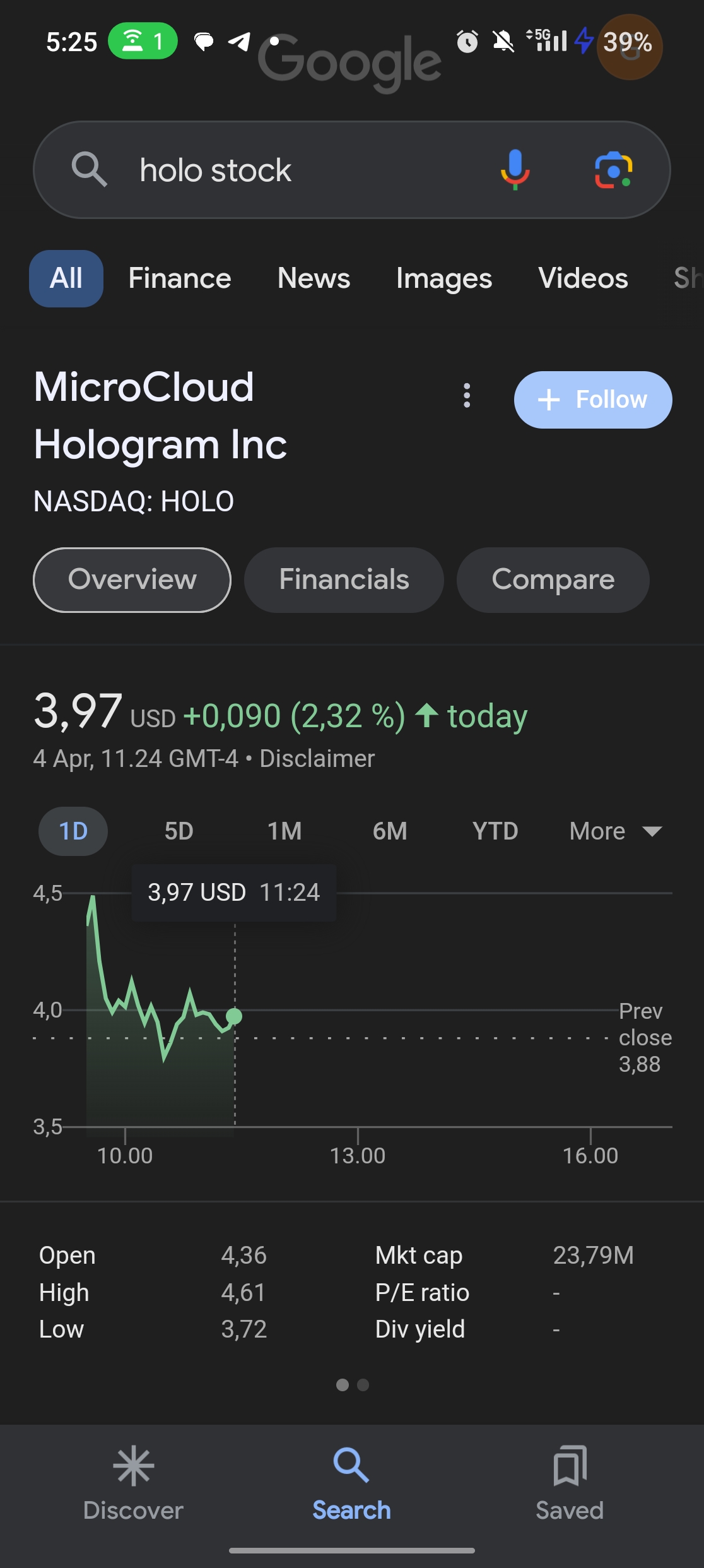Tap the Search icon in bottom navigation
The image size is (704, 1568).
pos(351,1483)
